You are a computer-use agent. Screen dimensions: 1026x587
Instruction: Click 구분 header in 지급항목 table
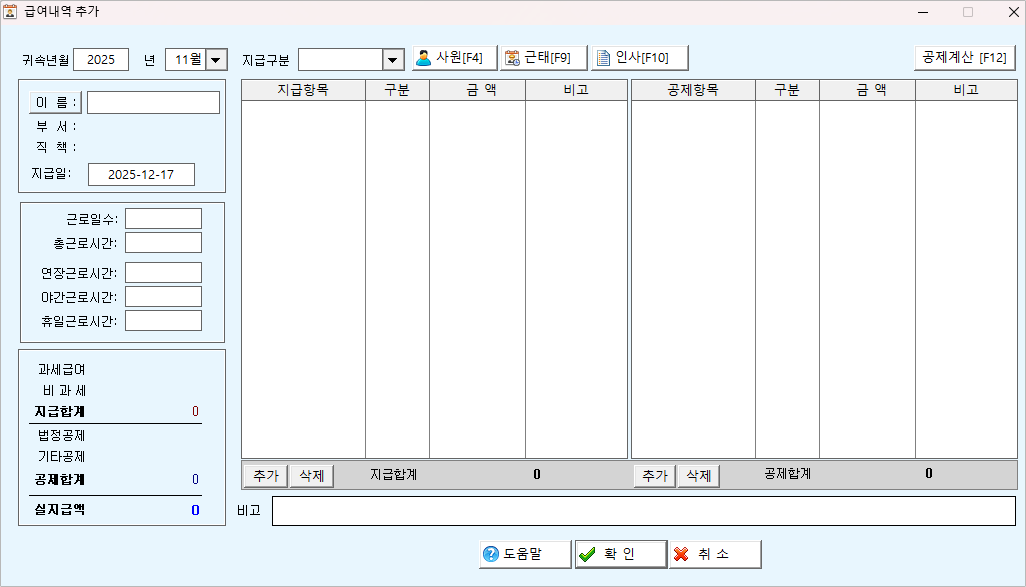click(x=397, y=90)
